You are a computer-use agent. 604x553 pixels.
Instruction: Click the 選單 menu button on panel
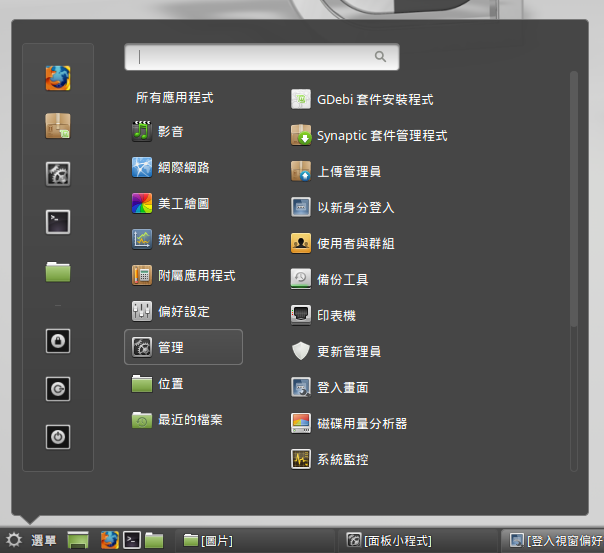[x=31, y=540]
